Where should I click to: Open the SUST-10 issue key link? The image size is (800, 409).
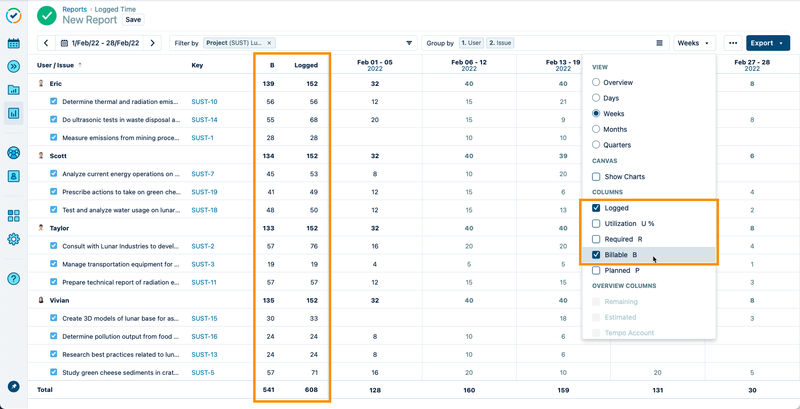click(204, 102)
